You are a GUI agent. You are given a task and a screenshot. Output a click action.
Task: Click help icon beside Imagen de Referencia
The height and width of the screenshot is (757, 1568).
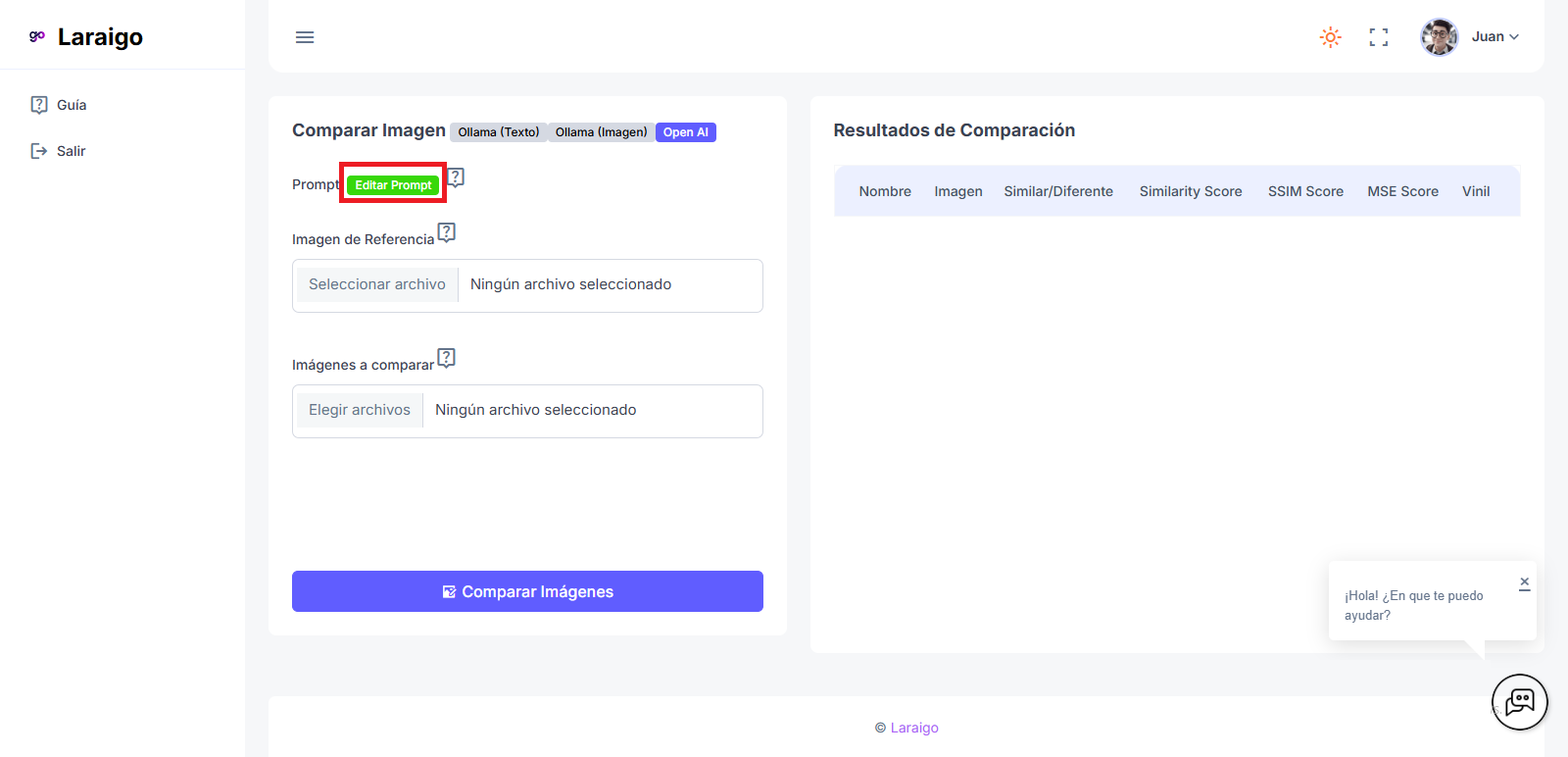447,232
